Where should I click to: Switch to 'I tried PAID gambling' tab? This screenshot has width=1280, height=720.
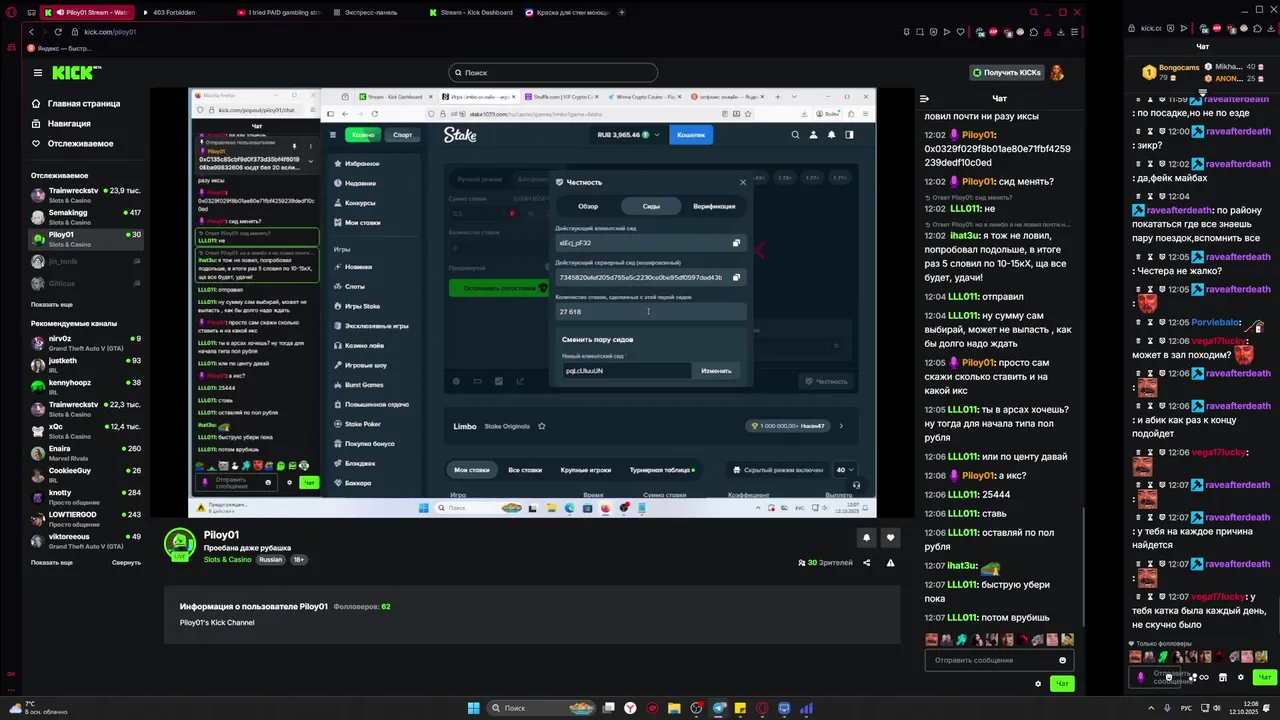click(278, 12)
